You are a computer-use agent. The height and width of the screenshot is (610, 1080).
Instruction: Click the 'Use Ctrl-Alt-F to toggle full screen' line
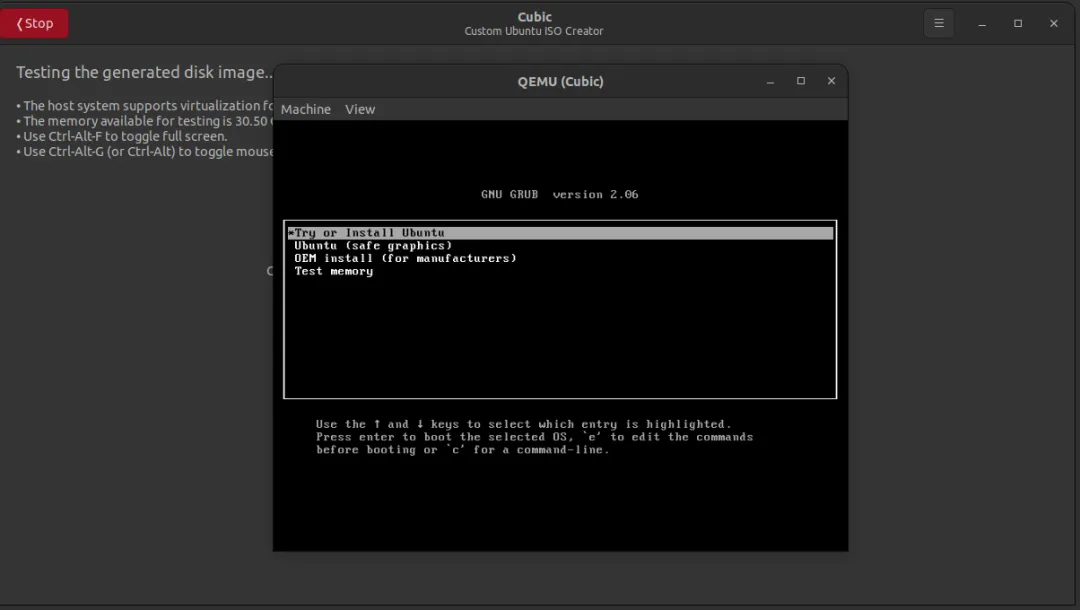(x=122, y=136)
